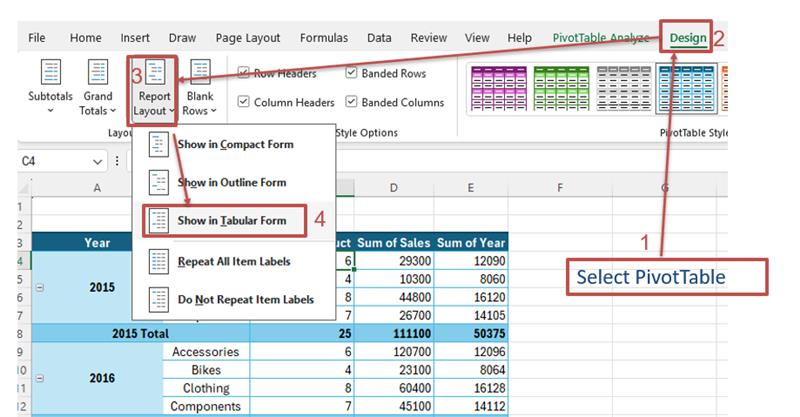800x417 pixels.
Task: Click the Repeat All Item Labels icon
Action: coord(159,261)
